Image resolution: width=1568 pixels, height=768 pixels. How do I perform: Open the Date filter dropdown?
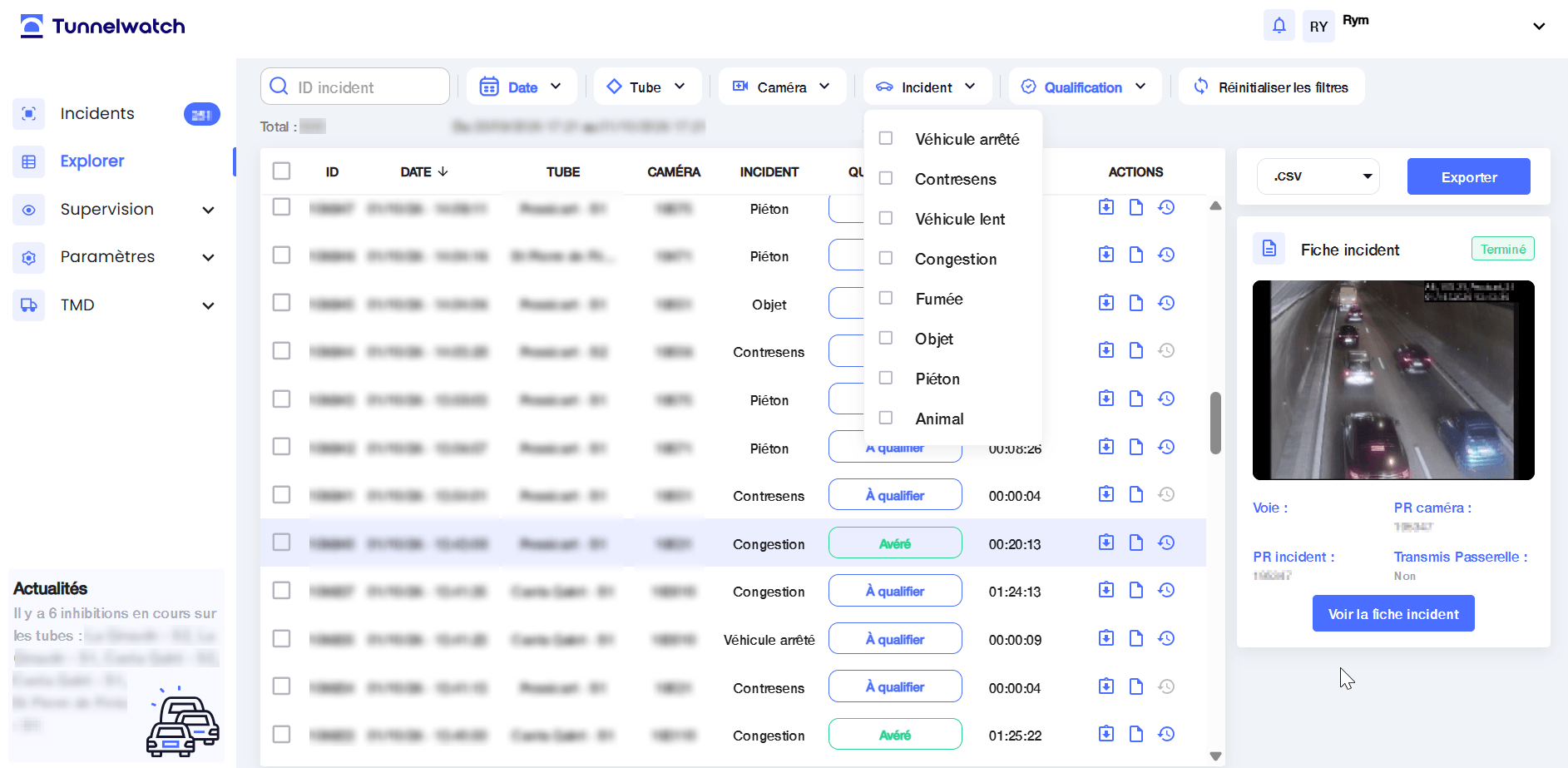[522, 87]
